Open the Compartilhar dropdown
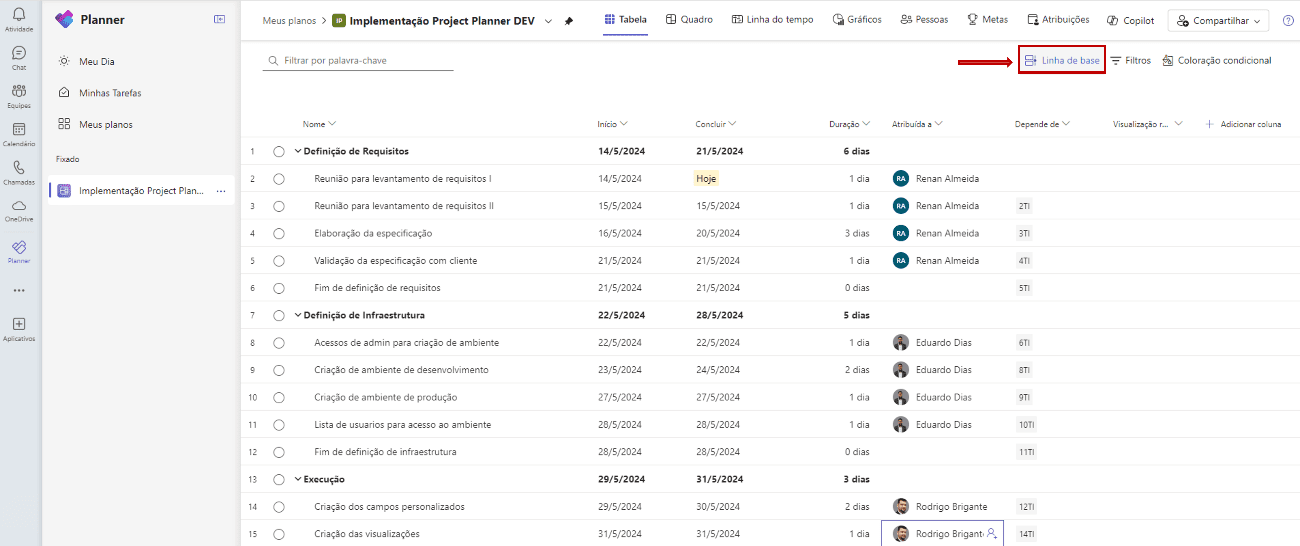 point(1217,20)
